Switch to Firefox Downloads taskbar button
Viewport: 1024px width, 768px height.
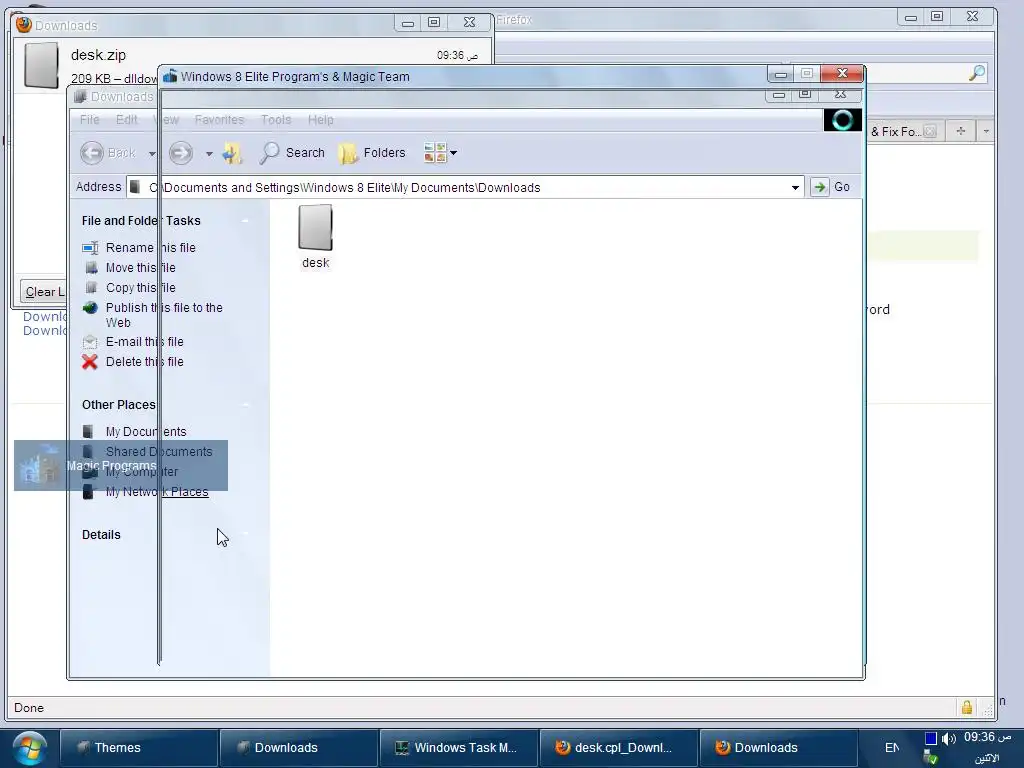(x=778, y=748)
